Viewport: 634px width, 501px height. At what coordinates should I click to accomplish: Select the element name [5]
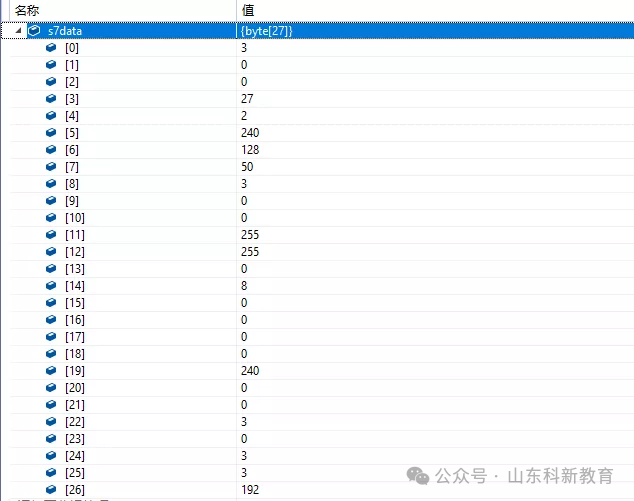tap(72, 133)
